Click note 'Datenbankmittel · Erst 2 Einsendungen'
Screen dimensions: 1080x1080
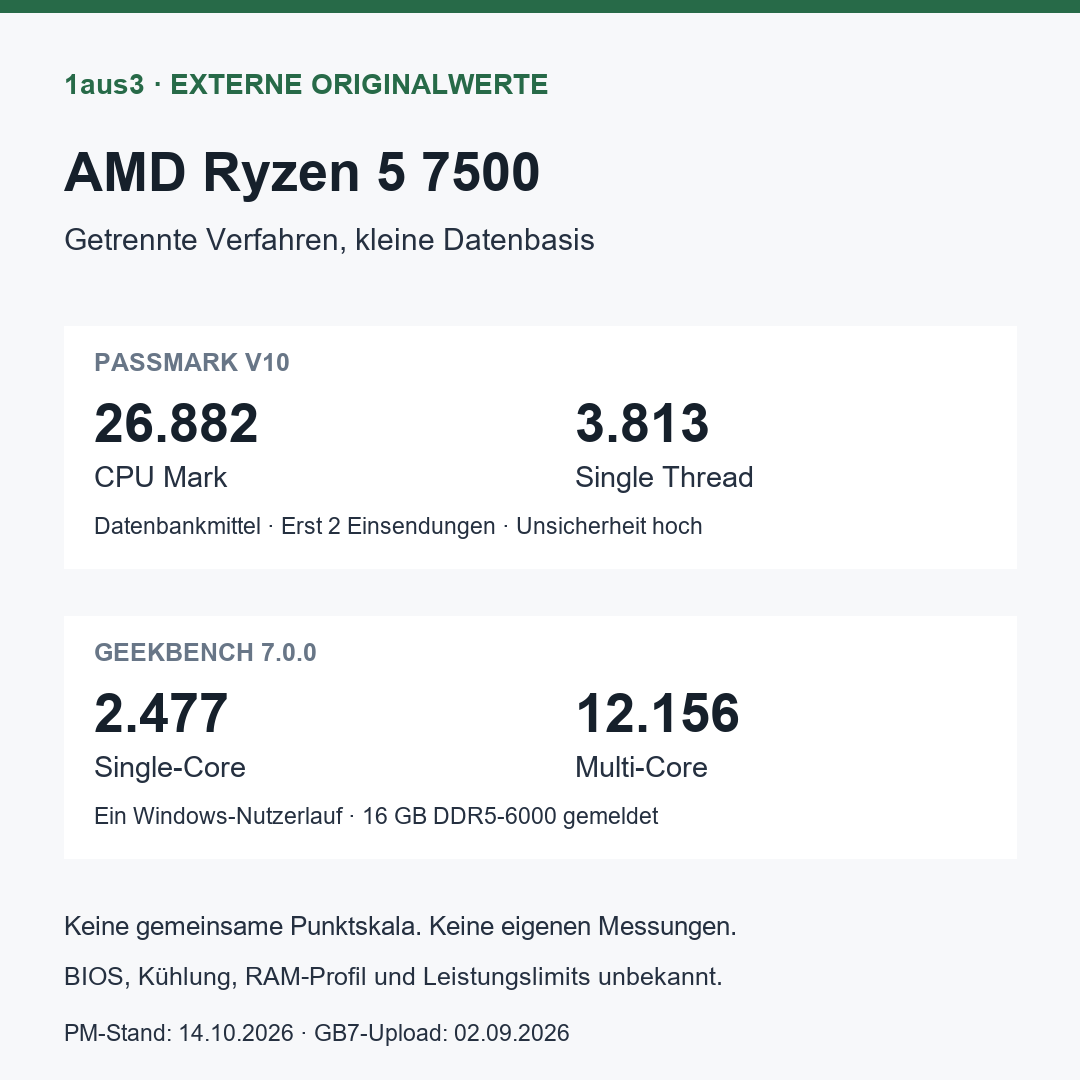click(x=295, y=526)
